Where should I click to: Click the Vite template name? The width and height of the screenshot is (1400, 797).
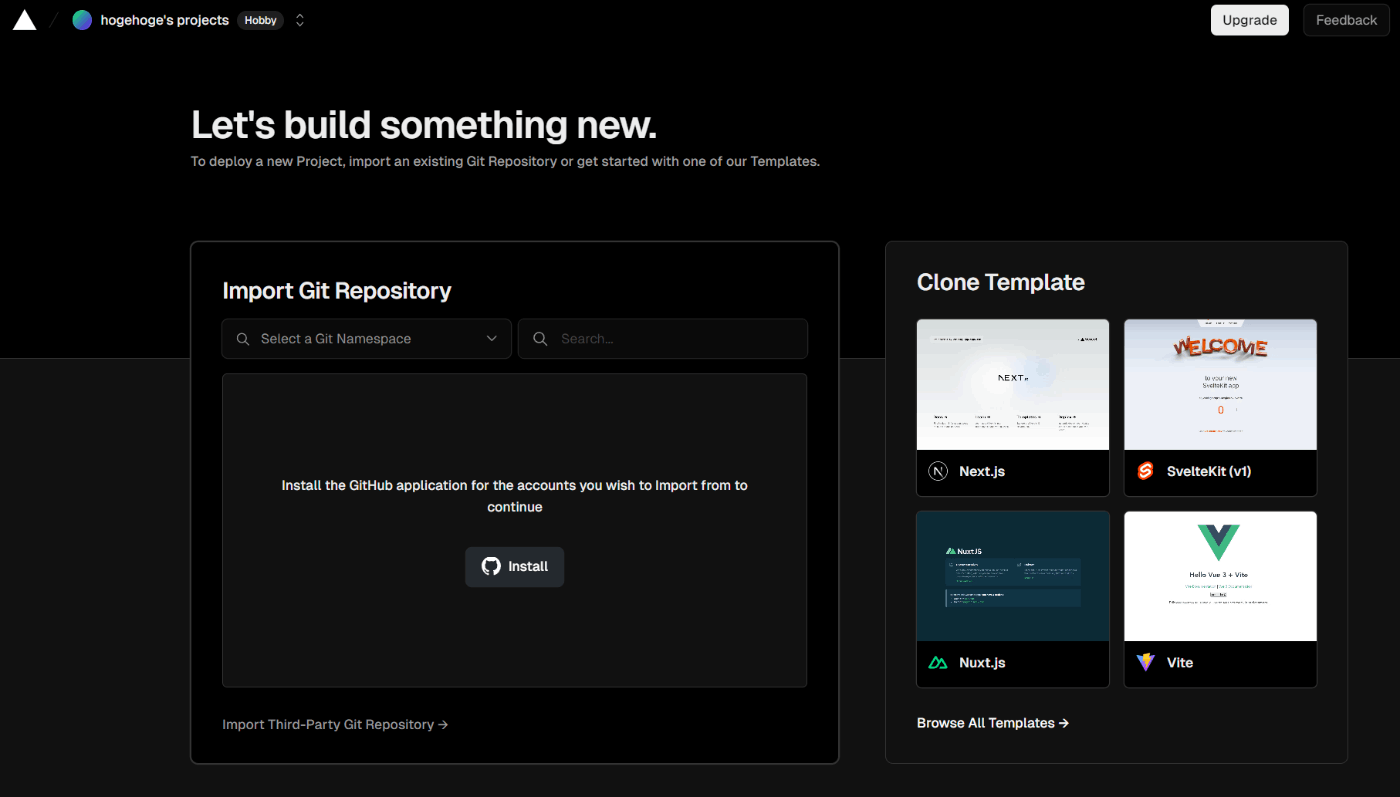click(x=1180, y=663)
